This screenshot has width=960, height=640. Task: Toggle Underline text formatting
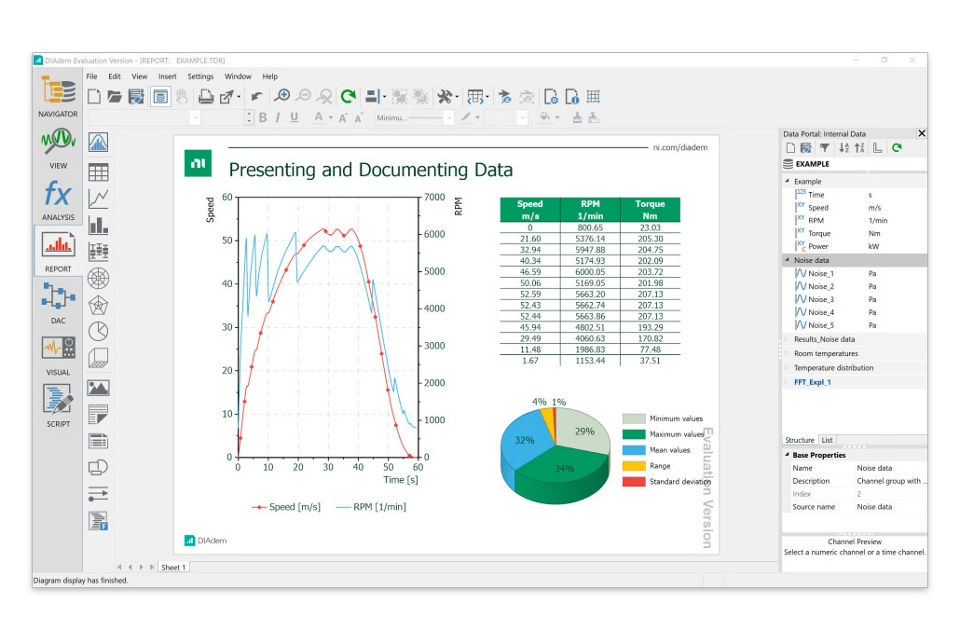294,118
